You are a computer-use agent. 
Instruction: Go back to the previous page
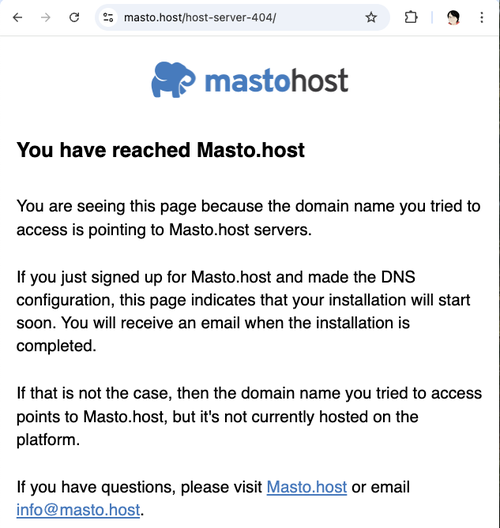point(18,17)
